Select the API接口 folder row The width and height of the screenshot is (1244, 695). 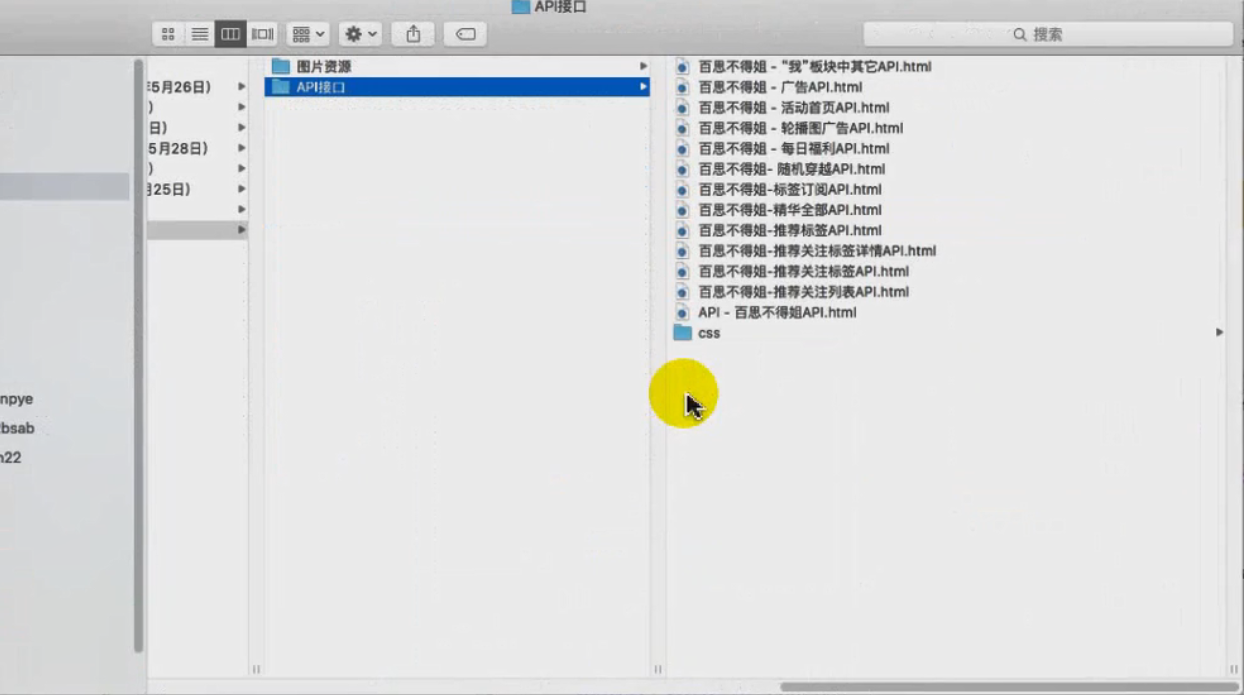[x=457, y=87]
